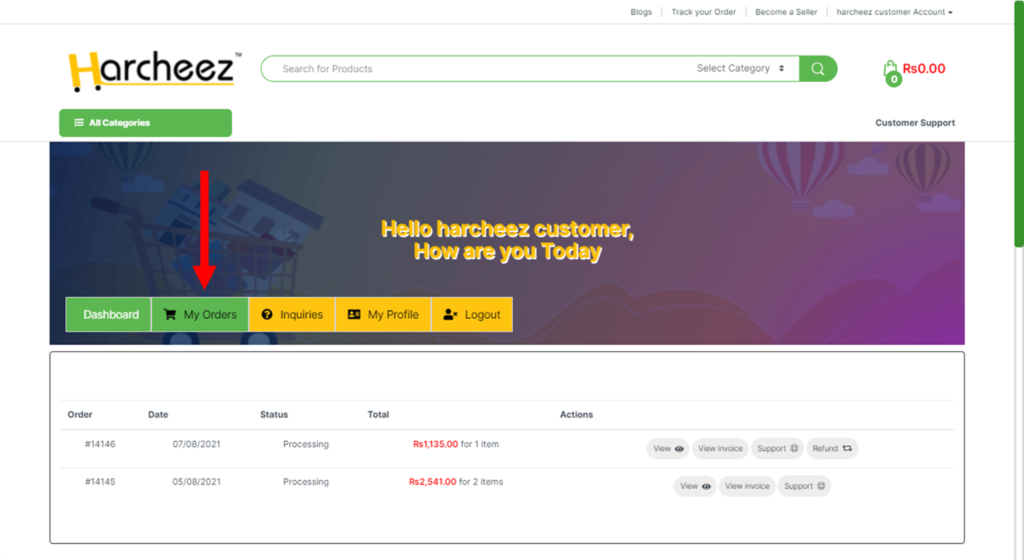The image size is (1024, 560).
Task: Click the ID card icon on My Profile
Action: pyautogui.click(x=354, y=315)
